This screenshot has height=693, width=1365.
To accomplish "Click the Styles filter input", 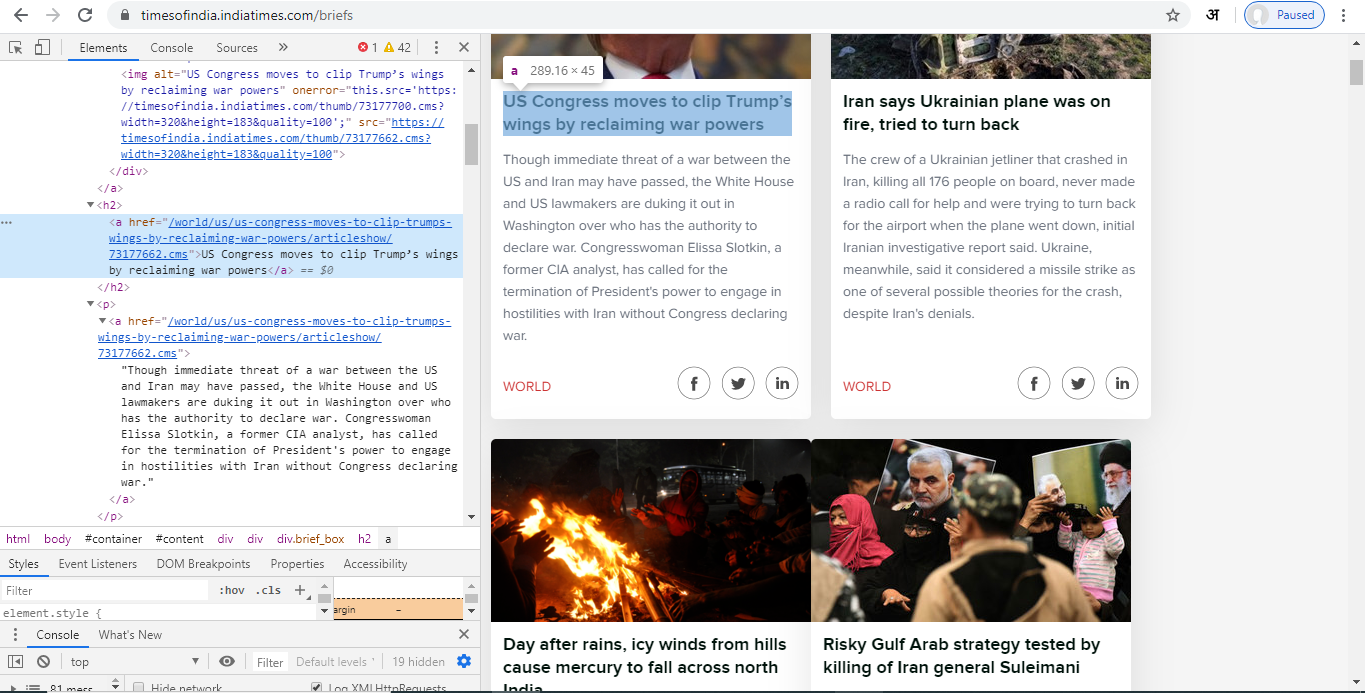I will 105,590.
